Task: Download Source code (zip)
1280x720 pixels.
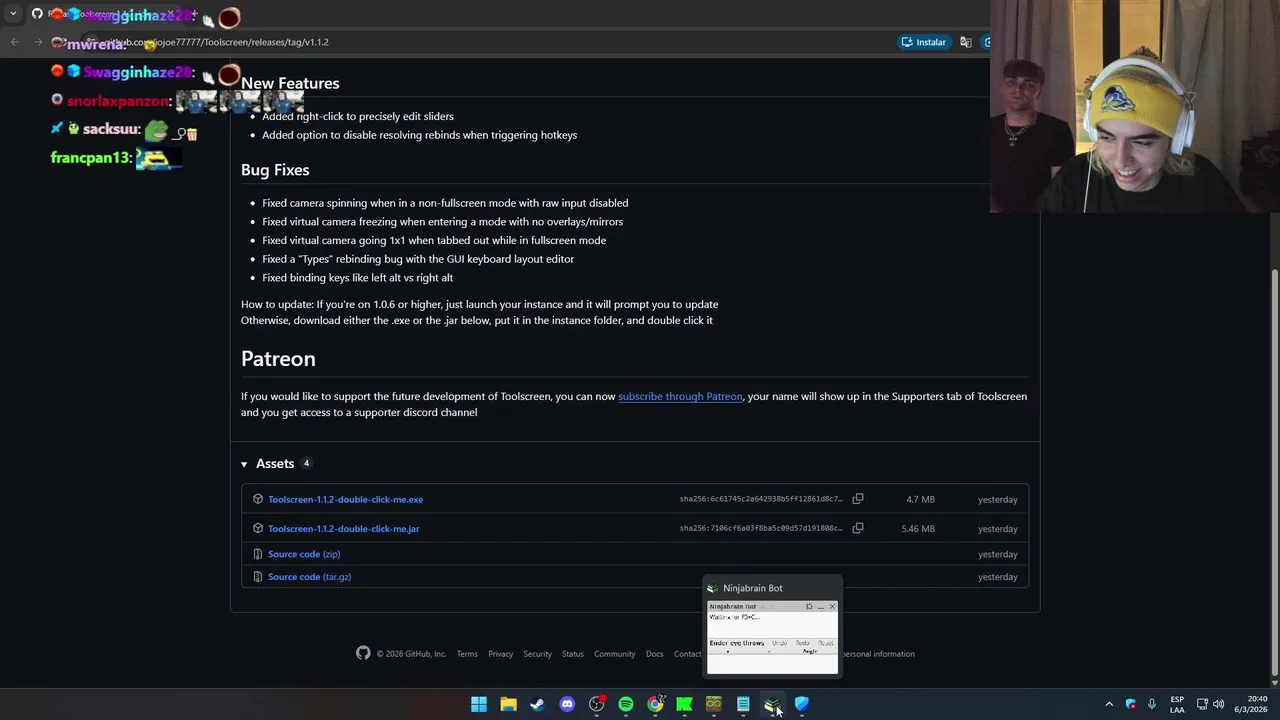Action: pos(304,554)
